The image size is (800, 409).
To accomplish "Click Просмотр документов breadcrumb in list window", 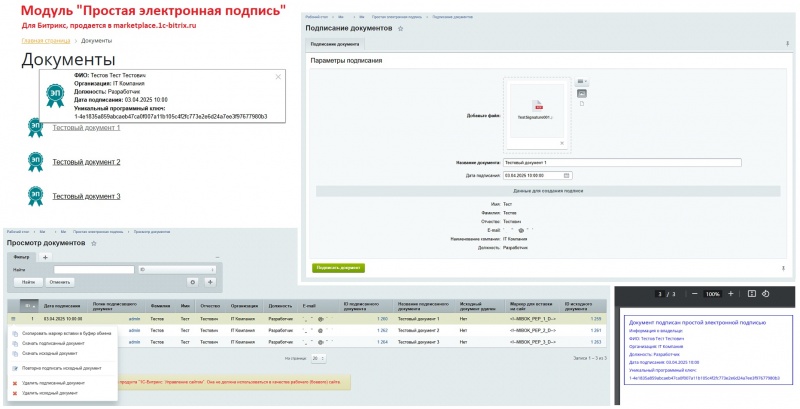I will pyautogui.click(x=152, y=232).
